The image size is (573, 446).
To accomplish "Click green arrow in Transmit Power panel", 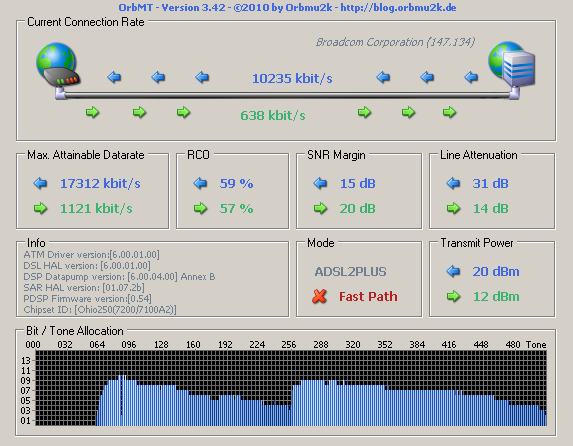I will pos(453,296).
